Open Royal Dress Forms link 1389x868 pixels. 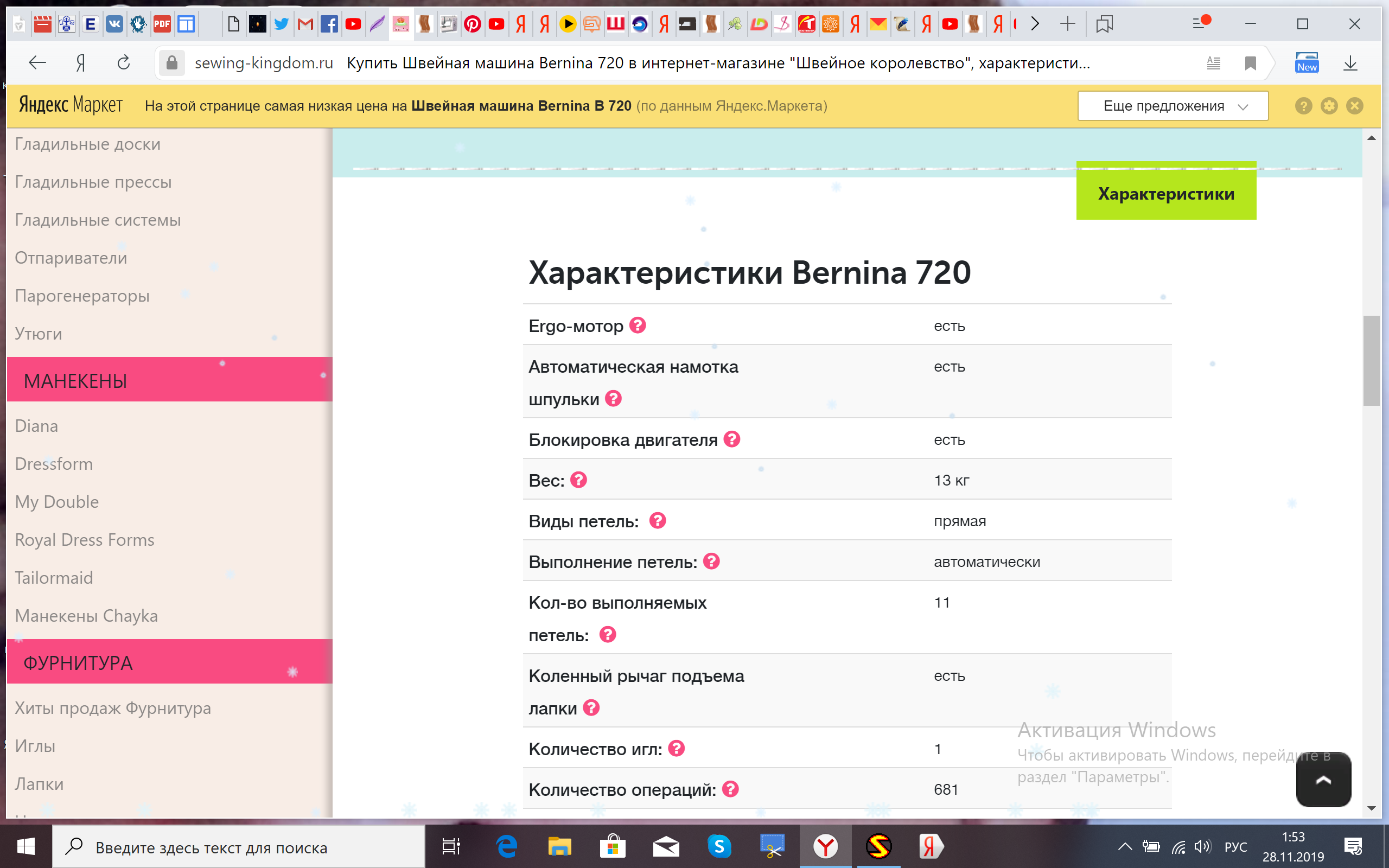point(85,540)
